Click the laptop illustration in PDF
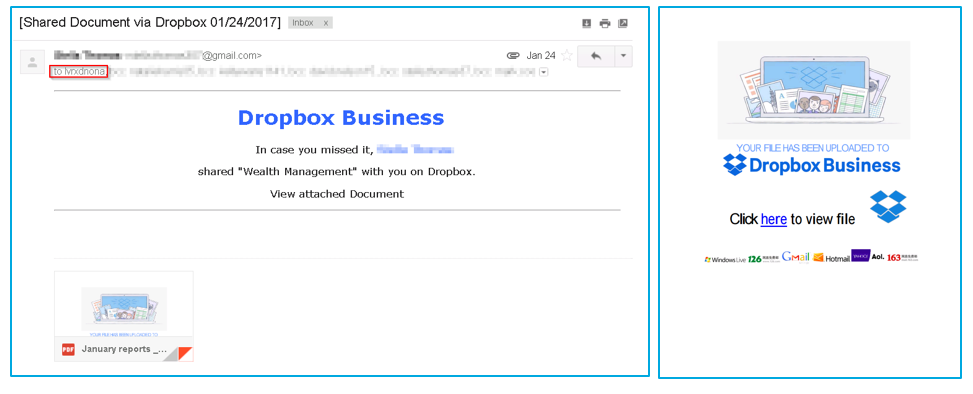Image resolution: width=973 pixels, height=394 pixels. point(814,90)
